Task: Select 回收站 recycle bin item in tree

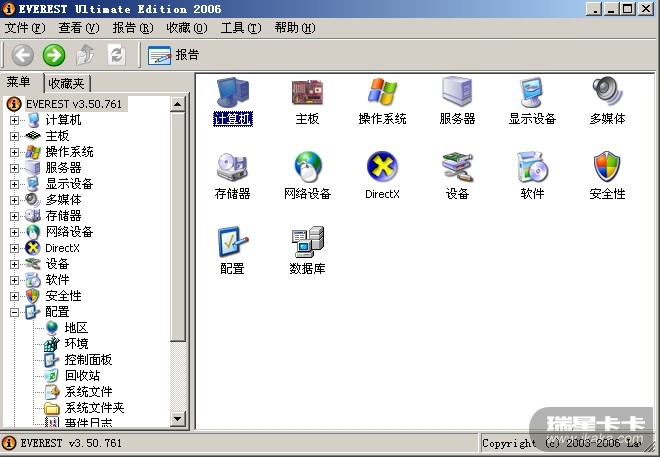Action: pos(72,376)
